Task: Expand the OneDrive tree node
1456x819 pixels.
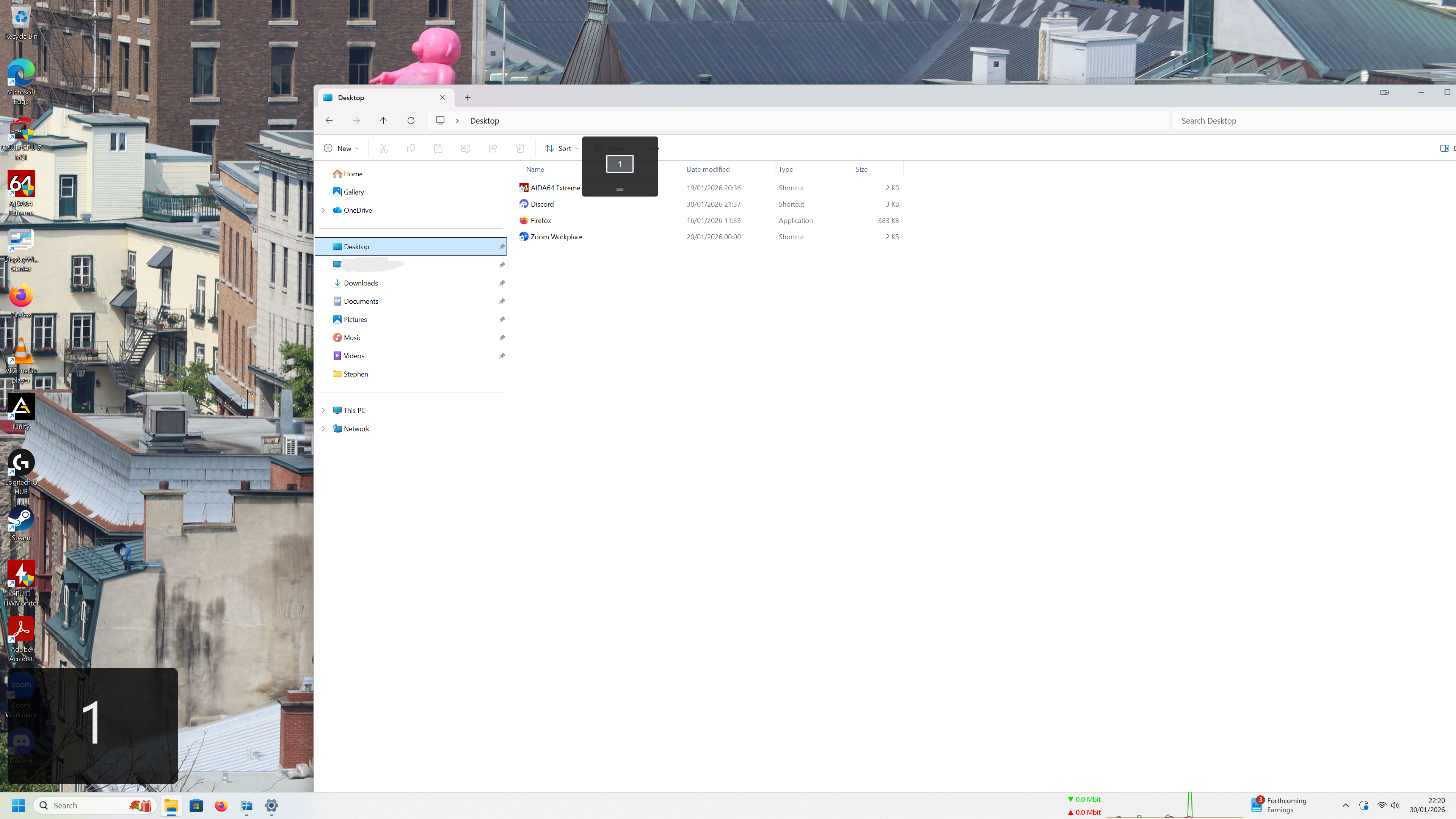Action: point(323,210)
